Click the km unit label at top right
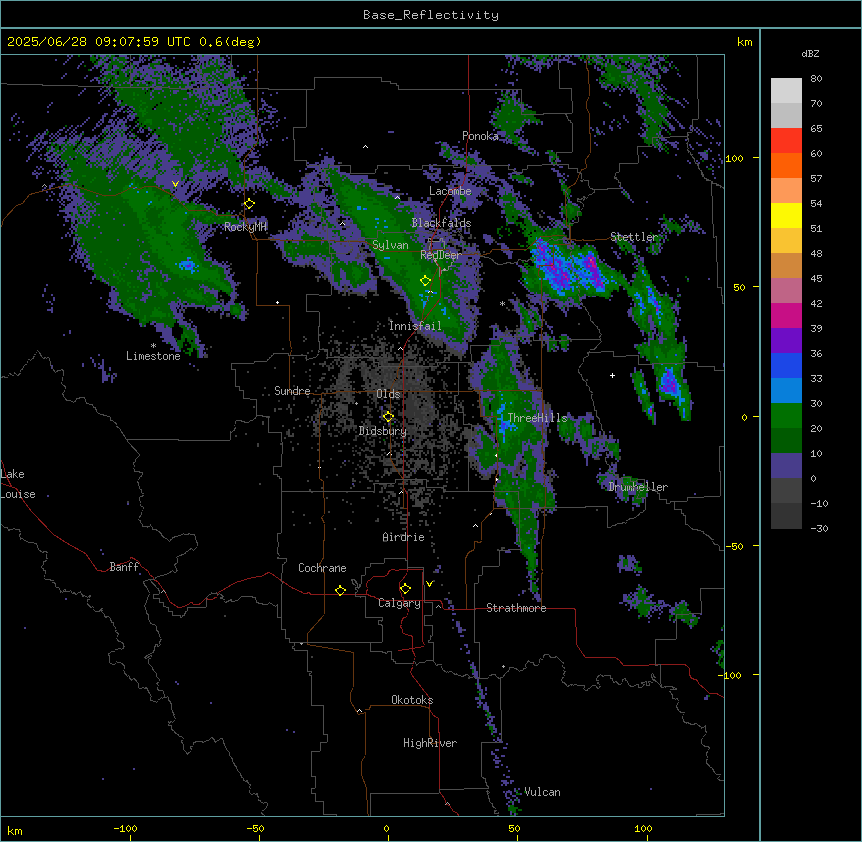The image size is (862, 842). click(745, 42)
